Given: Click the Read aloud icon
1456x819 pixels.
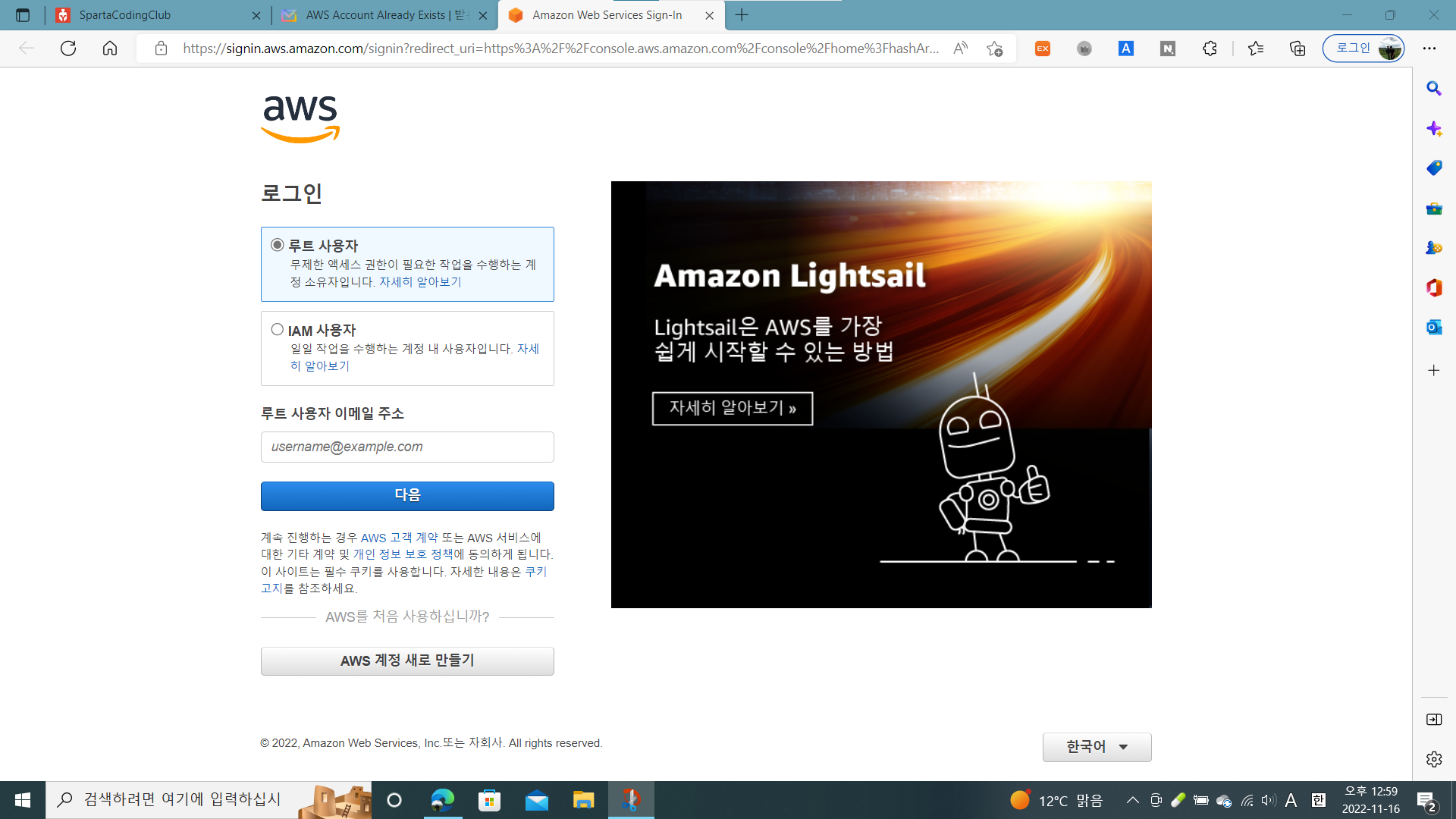Looking at the screenshot, I should tap(961, 49).
